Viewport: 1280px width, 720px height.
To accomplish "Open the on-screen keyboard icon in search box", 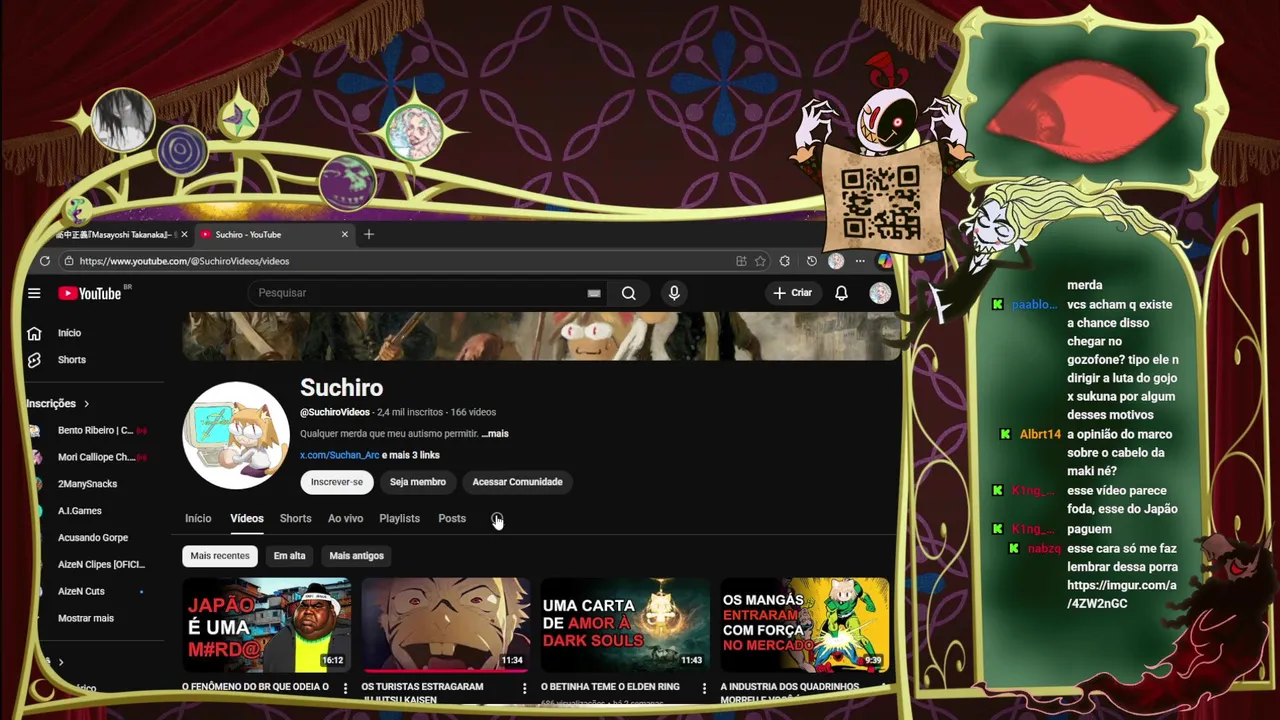I will pos(594,293).
